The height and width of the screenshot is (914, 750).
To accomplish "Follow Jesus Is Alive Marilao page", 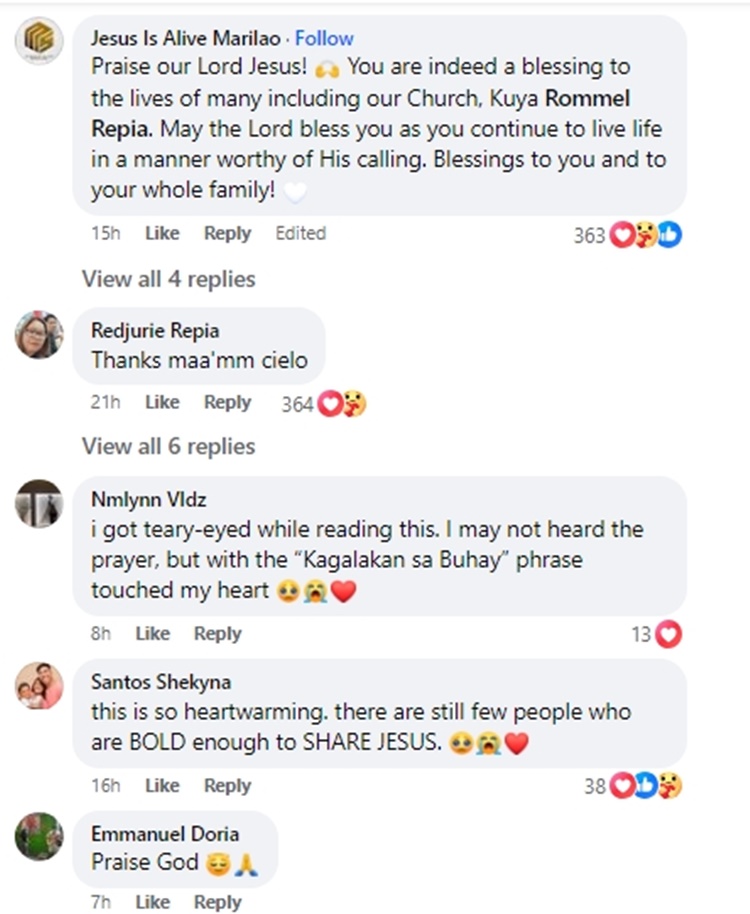I will coord(324,38).
